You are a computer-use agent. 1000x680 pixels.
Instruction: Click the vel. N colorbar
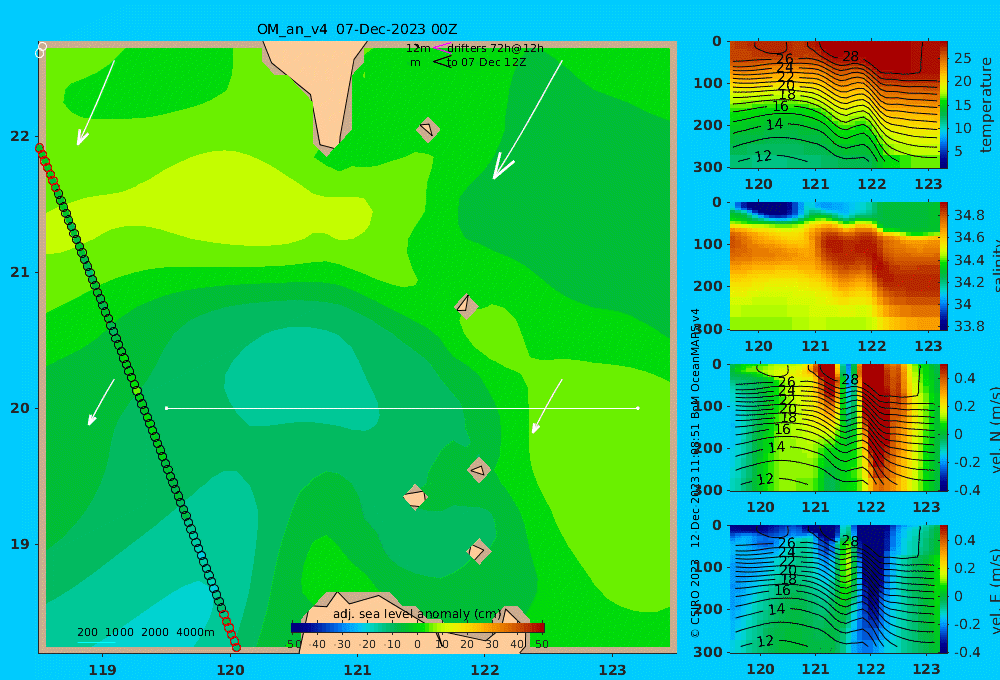(x=944, y=427)
